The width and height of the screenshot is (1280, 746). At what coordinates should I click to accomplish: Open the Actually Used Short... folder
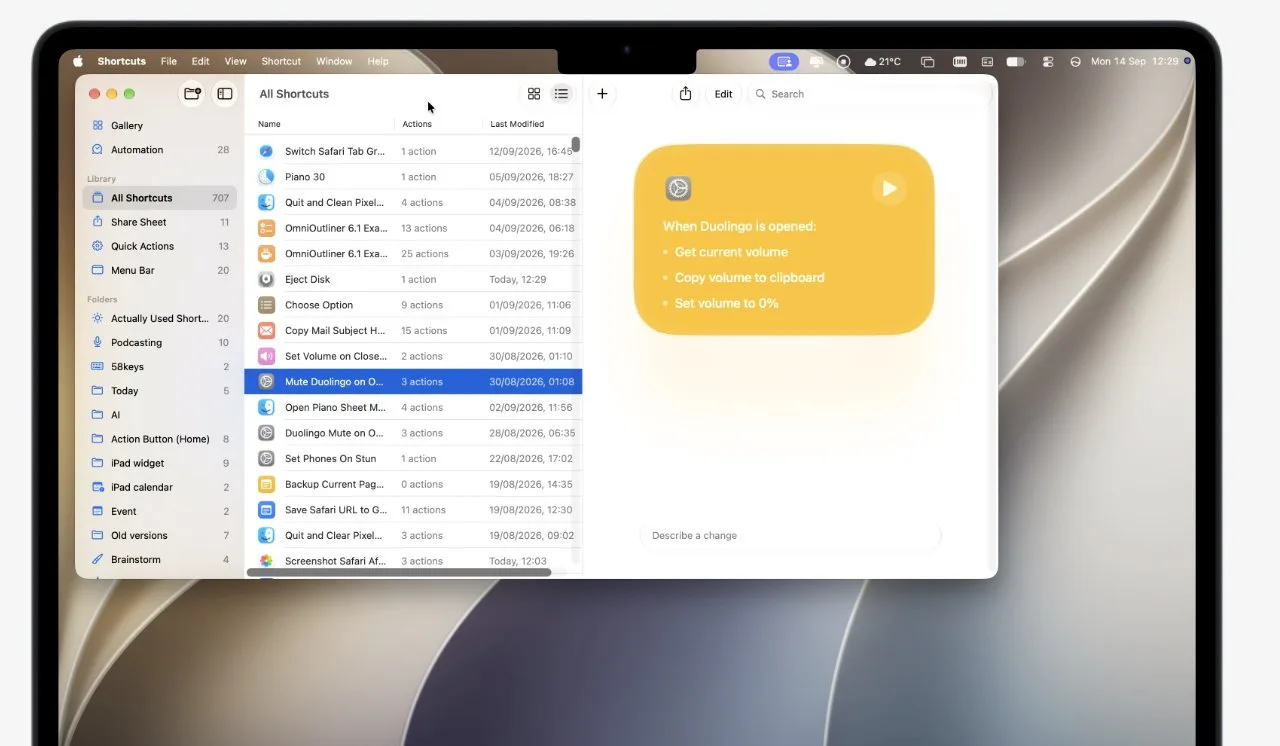tap(160, 319)
